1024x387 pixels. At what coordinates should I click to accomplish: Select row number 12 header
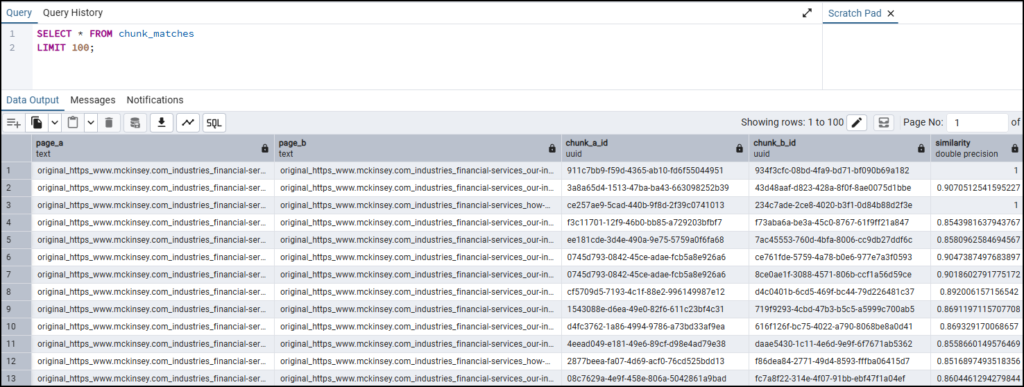click(x=16, y=361)
